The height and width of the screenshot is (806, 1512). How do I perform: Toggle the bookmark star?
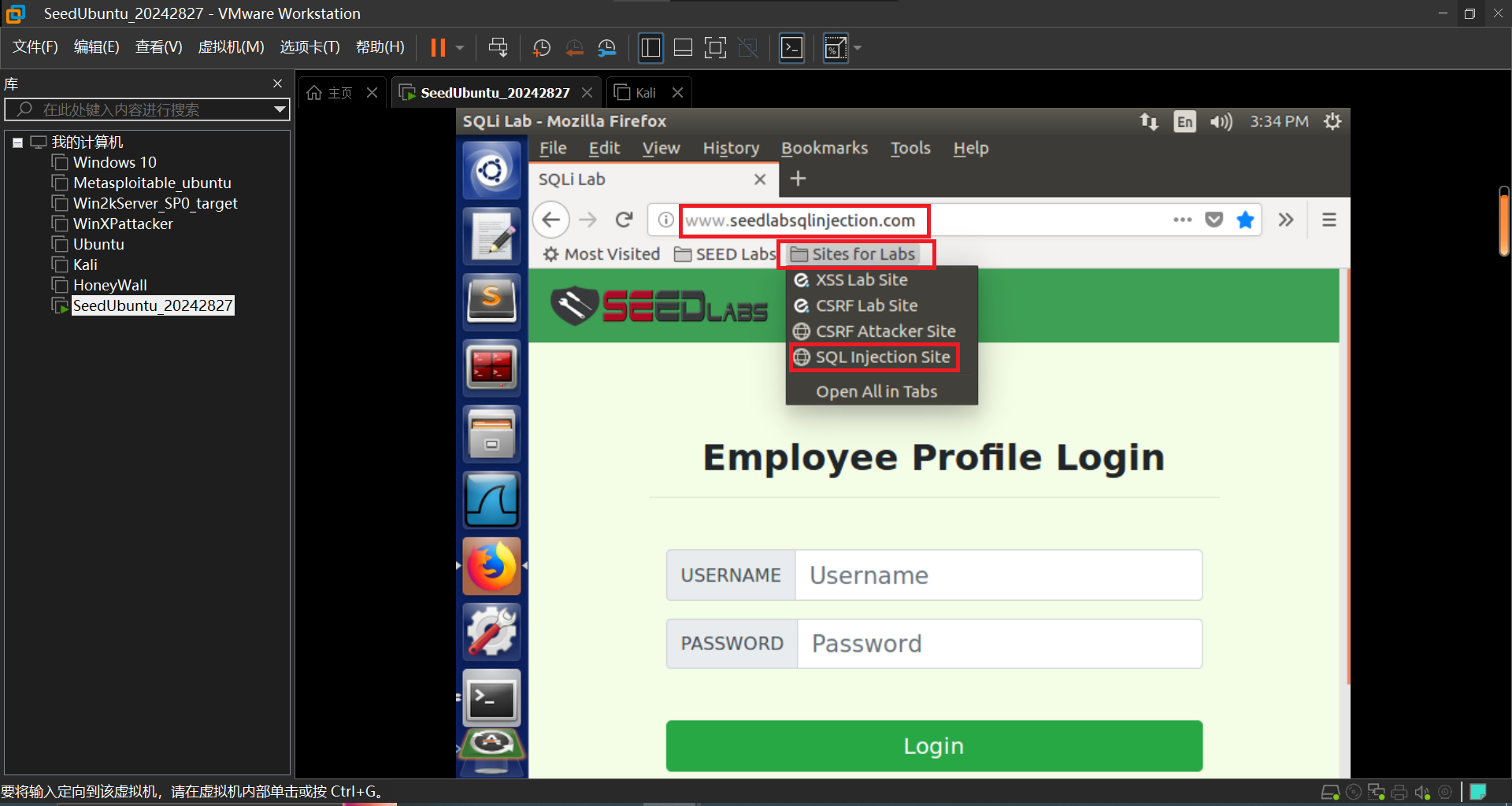pos(1245,220)
